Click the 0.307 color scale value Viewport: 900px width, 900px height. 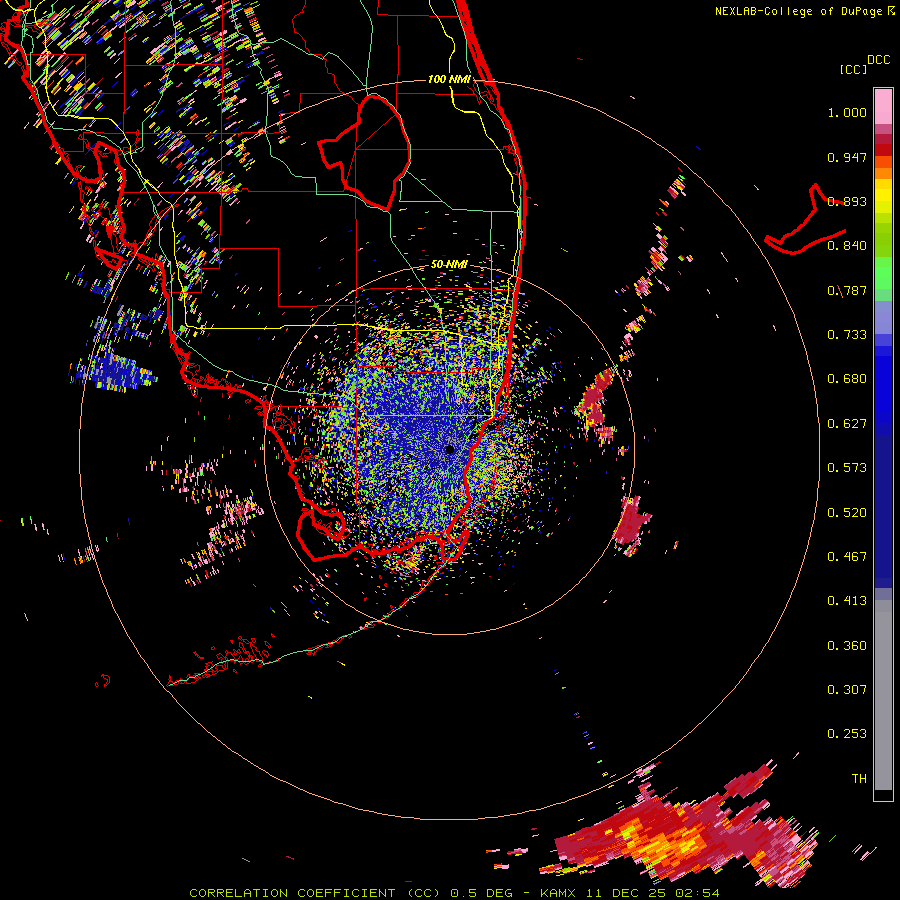(847, 690)
